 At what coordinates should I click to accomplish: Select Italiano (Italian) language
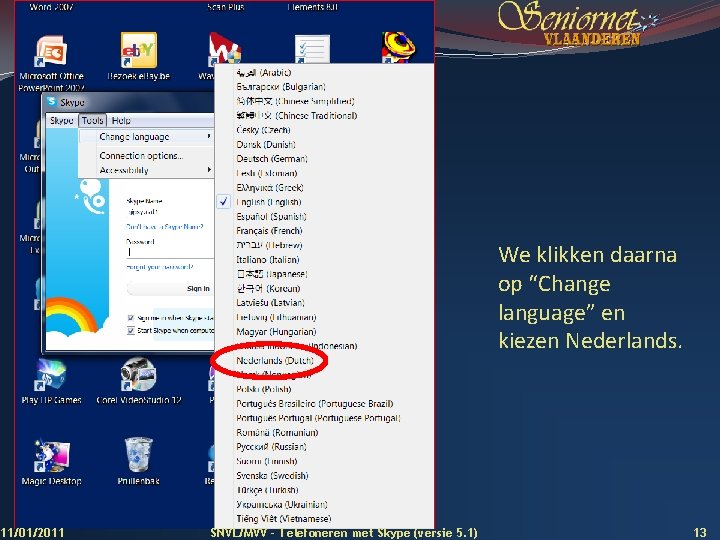[268, 259]
